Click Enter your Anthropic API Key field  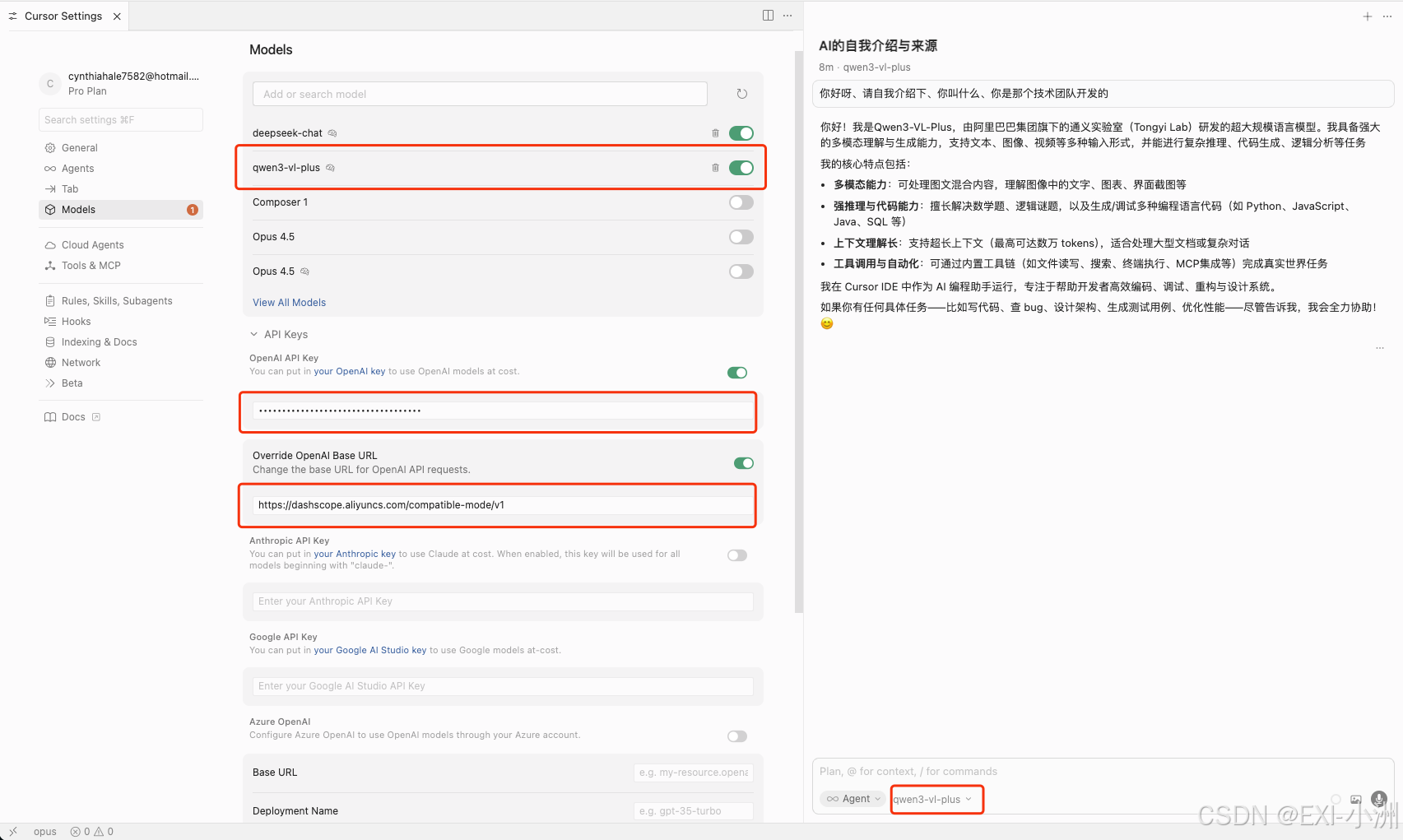click(x=503, y=601)
